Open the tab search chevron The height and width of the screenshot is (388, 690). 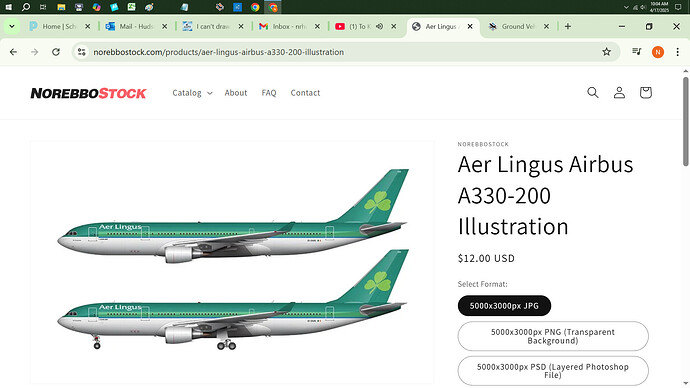pos(12,26)
